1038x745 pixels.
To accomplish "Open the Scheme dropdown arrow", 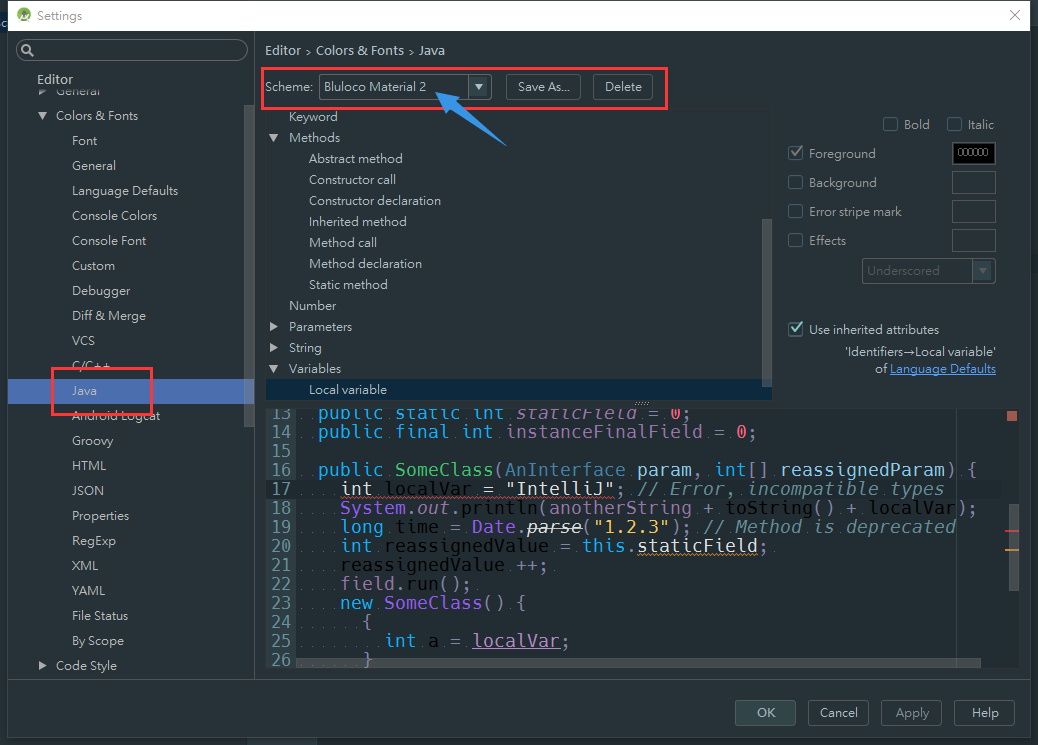I will 479,87.
